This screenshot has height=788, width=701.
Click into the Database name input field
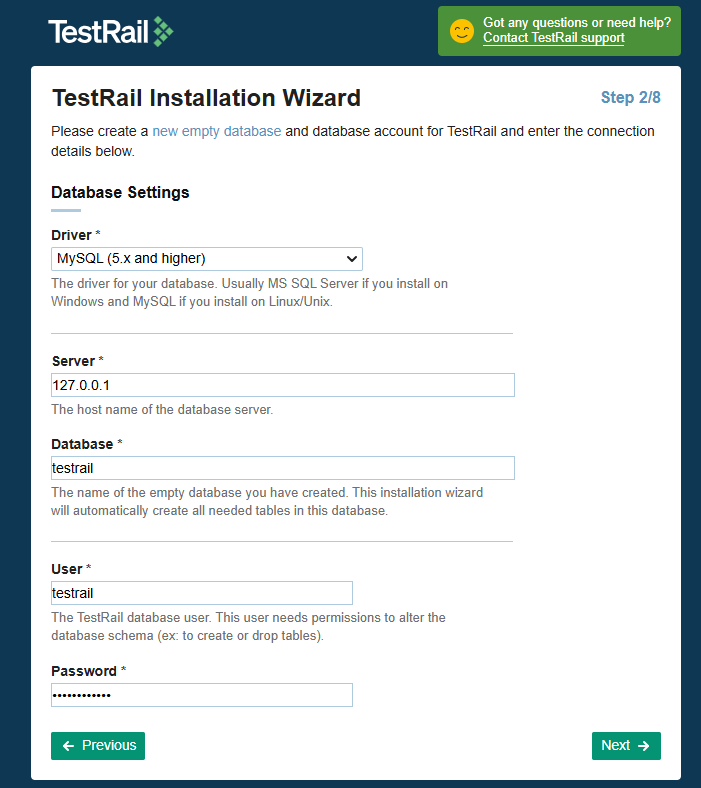pyautogui.click(x=282, y=468)
